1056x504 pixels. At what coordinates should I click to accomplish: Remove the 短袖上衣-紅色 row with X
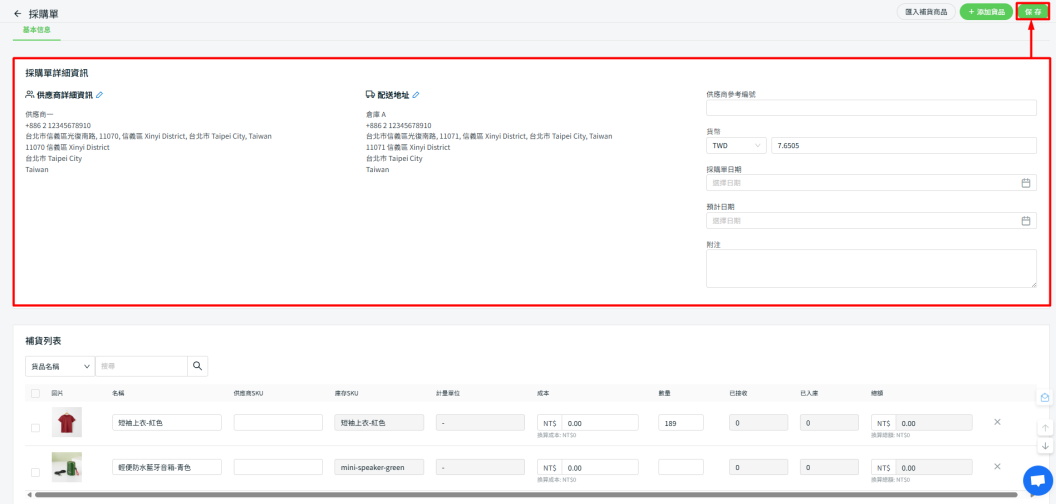click(997, 422)
